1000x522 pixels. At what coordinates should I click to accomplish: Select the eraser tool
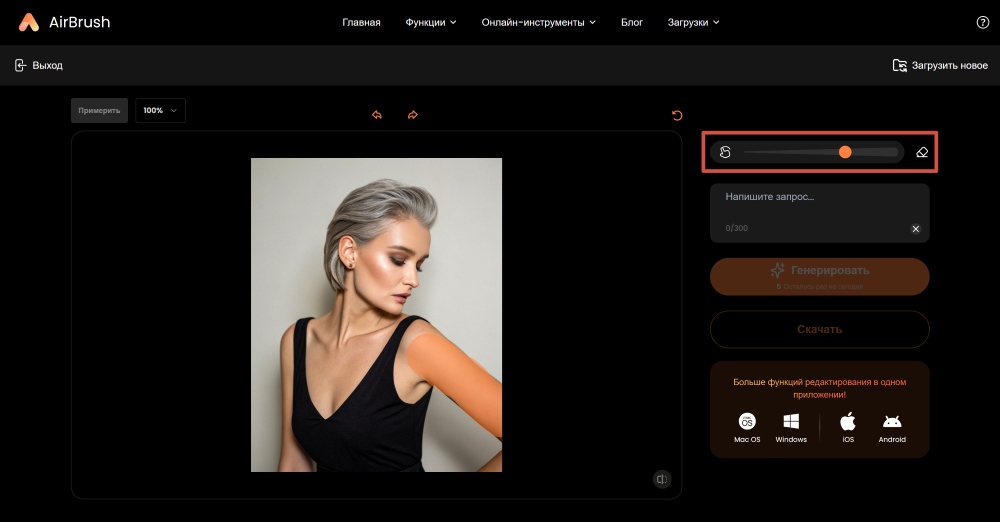tap(922, 152)
